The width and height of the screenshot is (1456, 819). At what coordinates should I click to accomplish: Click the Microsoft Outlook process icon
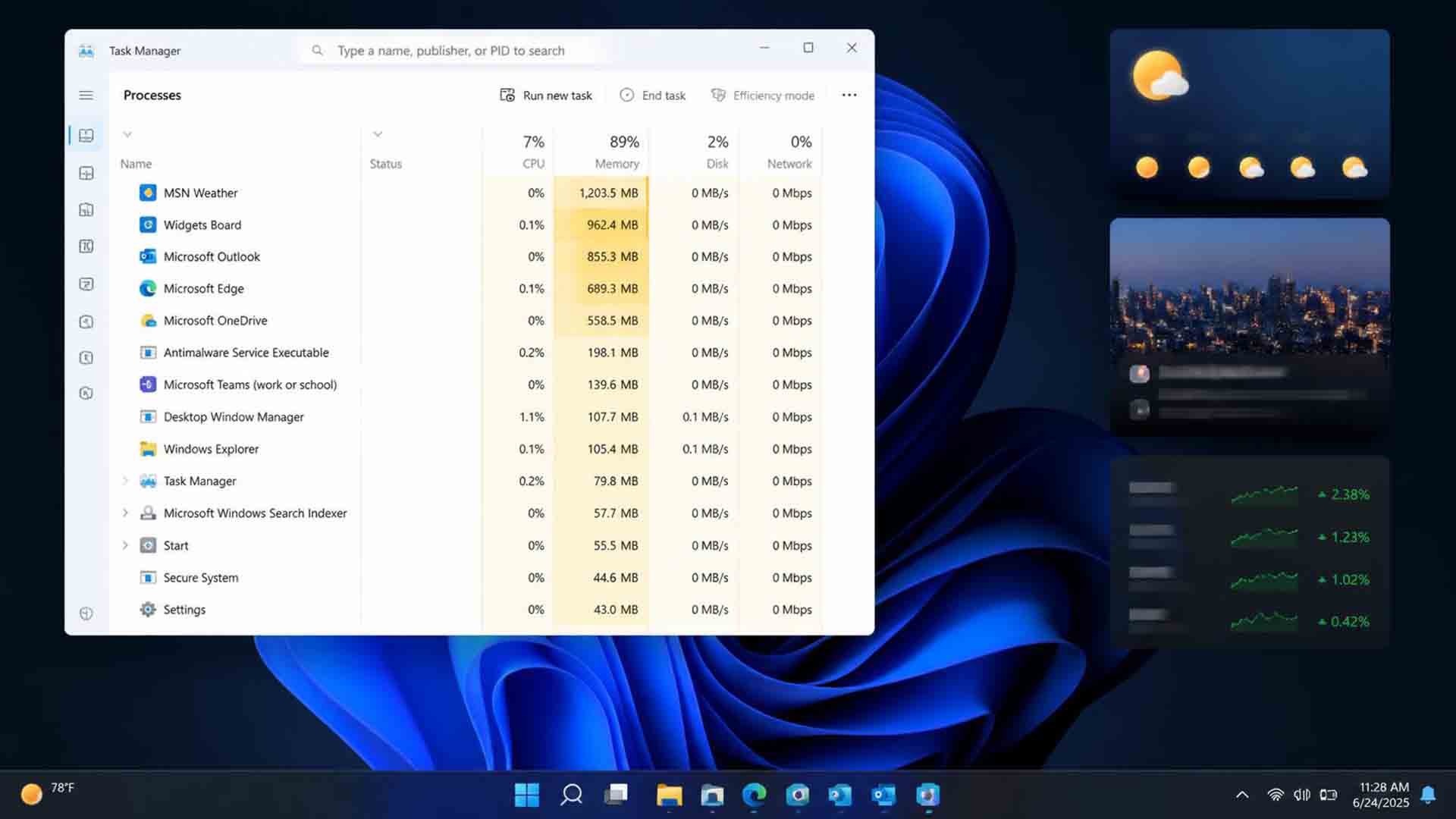click(x=148, y=256)
